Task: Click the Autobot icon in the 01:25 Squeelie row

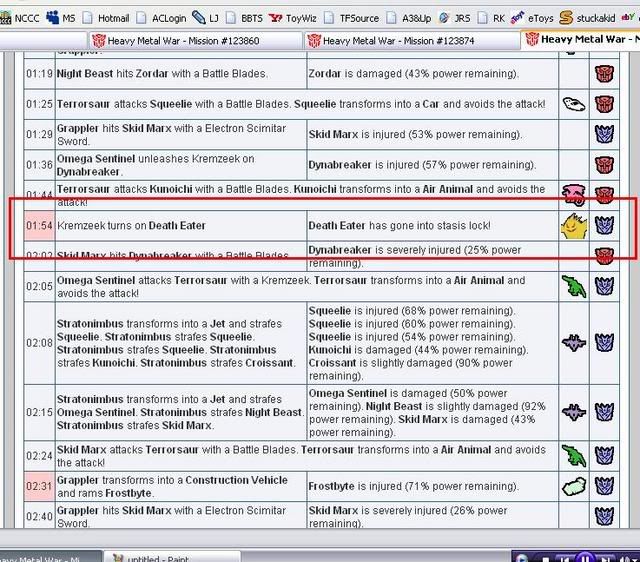Action: tap(604, 104)
